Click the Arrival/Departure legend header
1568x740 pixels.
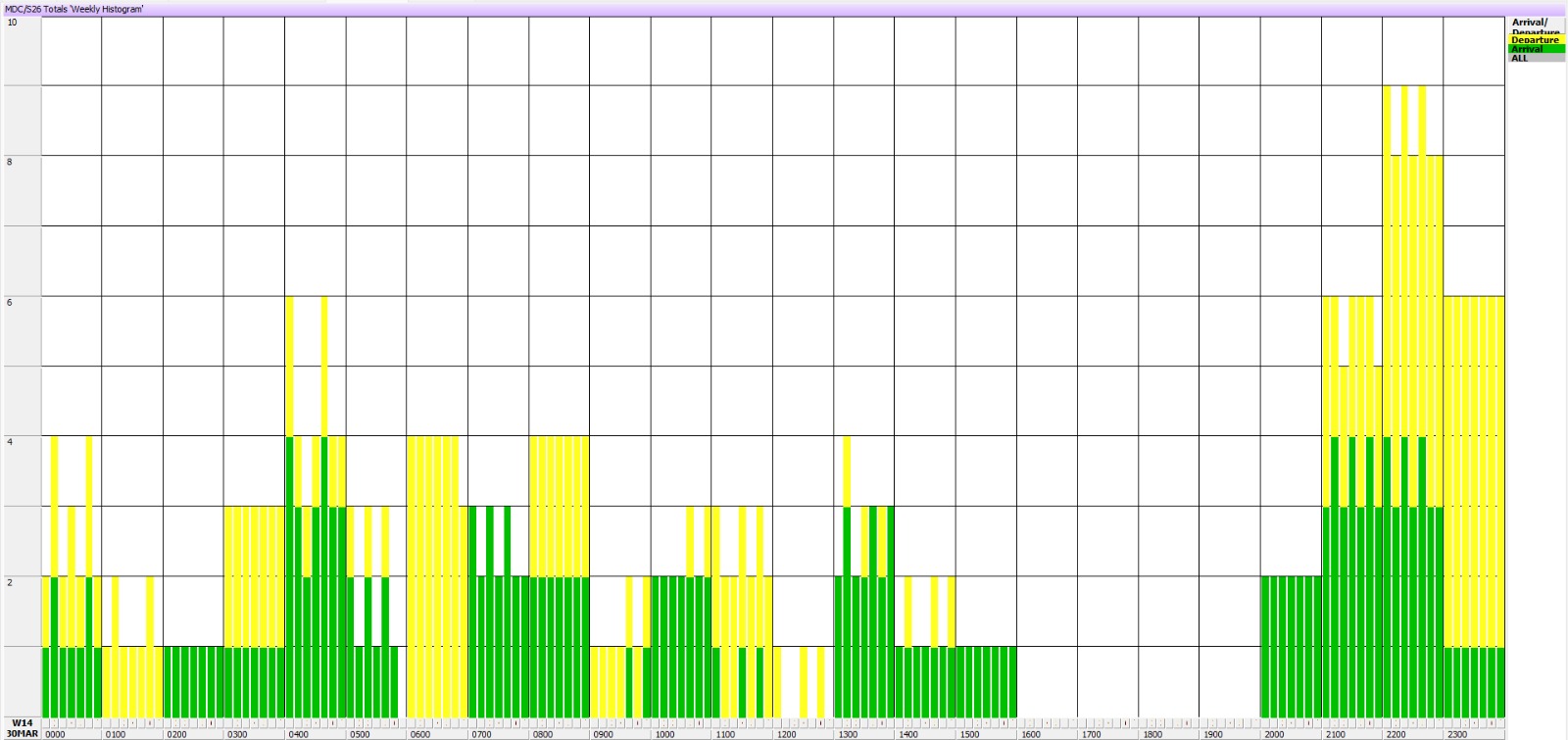[x=1536, y=26]
